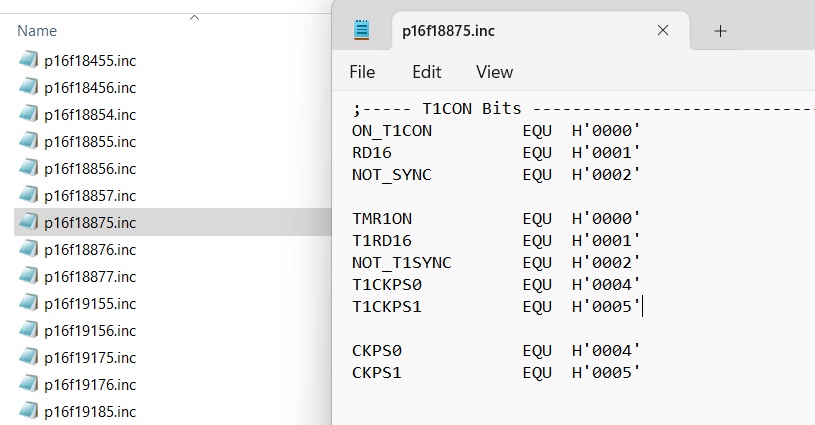Click the p16f19155.inc file icon
Viewport: 815px width, 425px height.
(x=28, y=303)
